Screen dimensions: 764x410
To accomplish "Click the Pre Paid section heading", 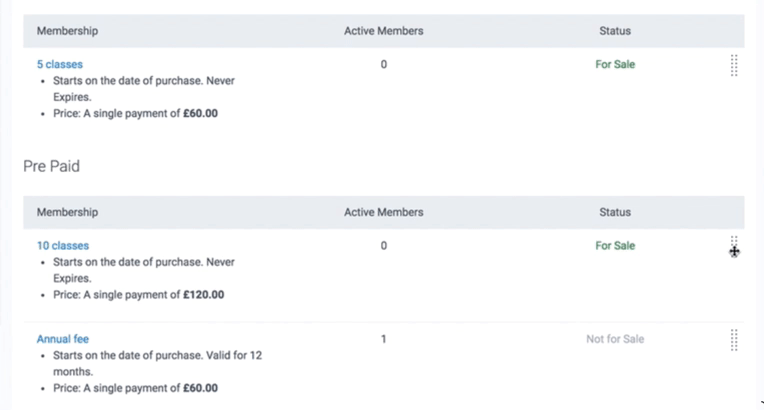I will pyautogui.click(x=51, y=166).
